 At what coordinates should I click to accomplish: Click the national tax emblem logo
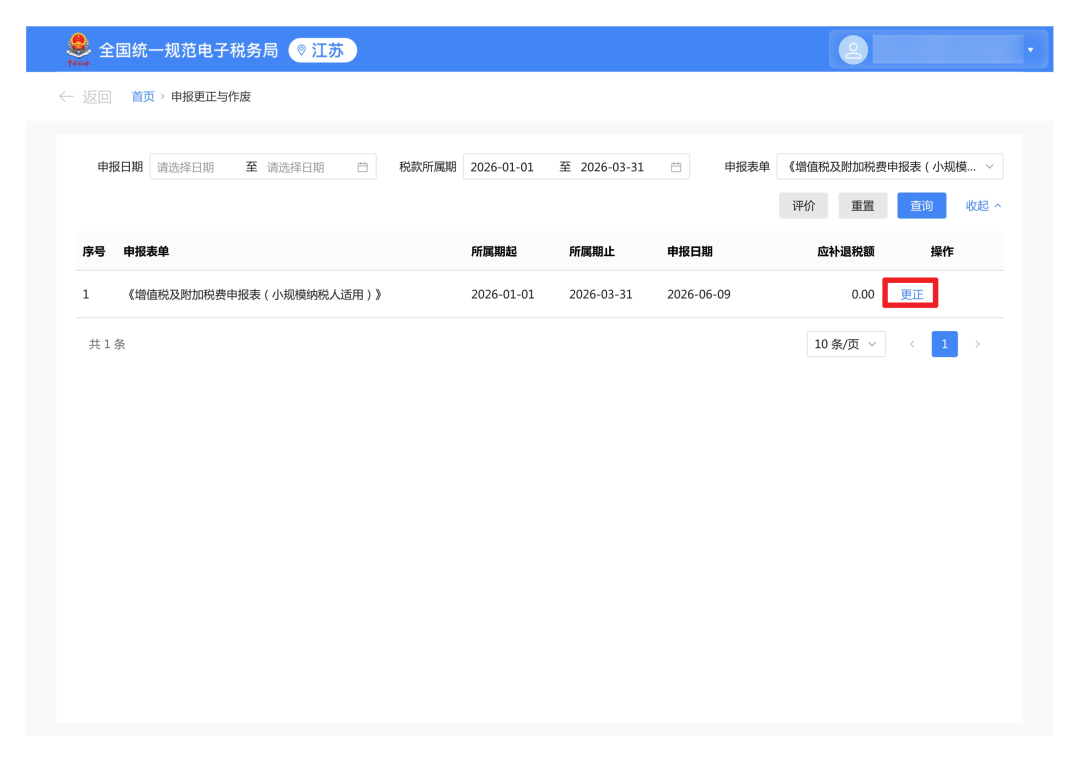pos(79,50)
